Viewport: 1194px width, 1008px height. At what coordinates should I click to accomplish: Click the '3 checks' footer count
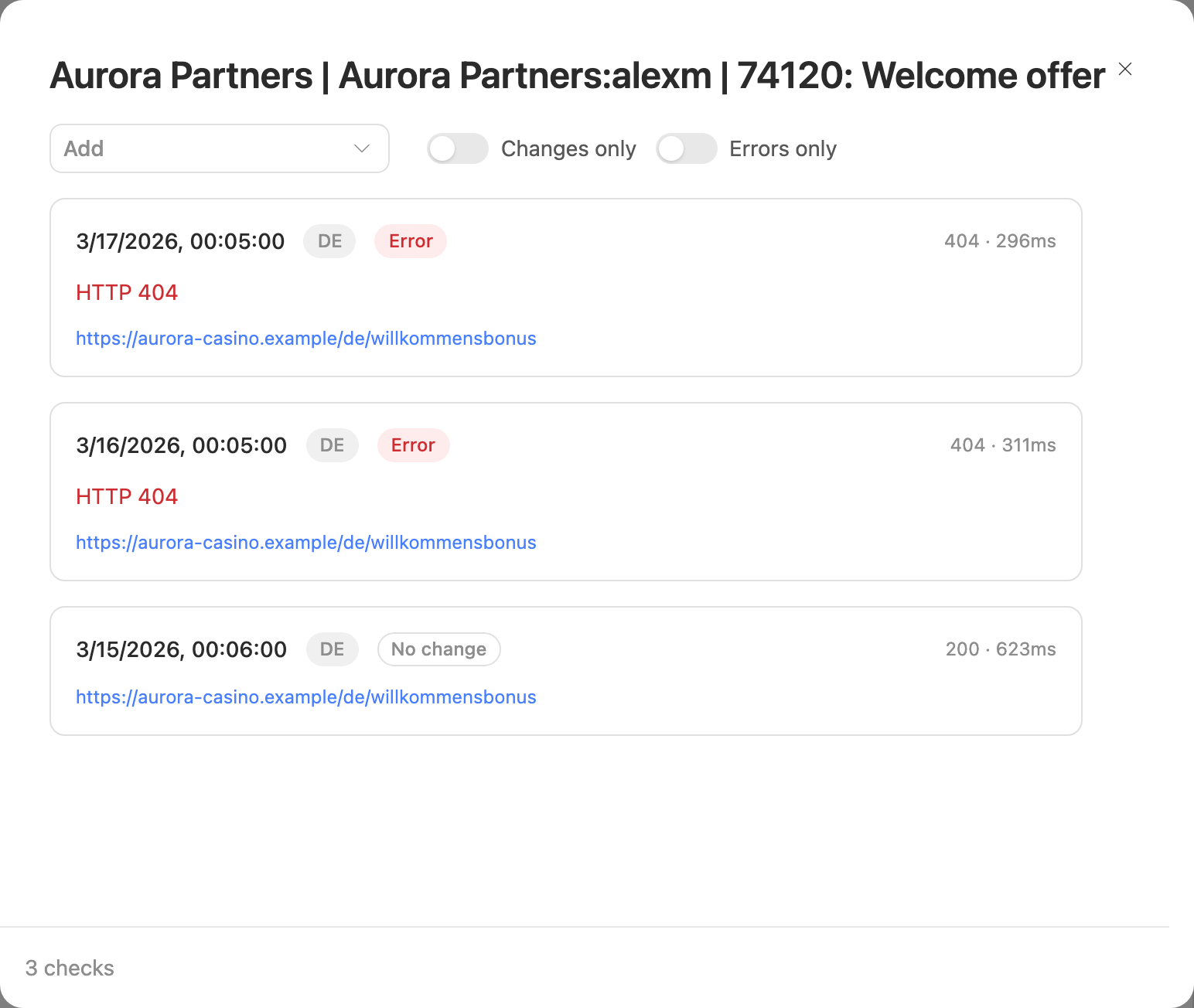pyautogui.click(x=70, y=968)
